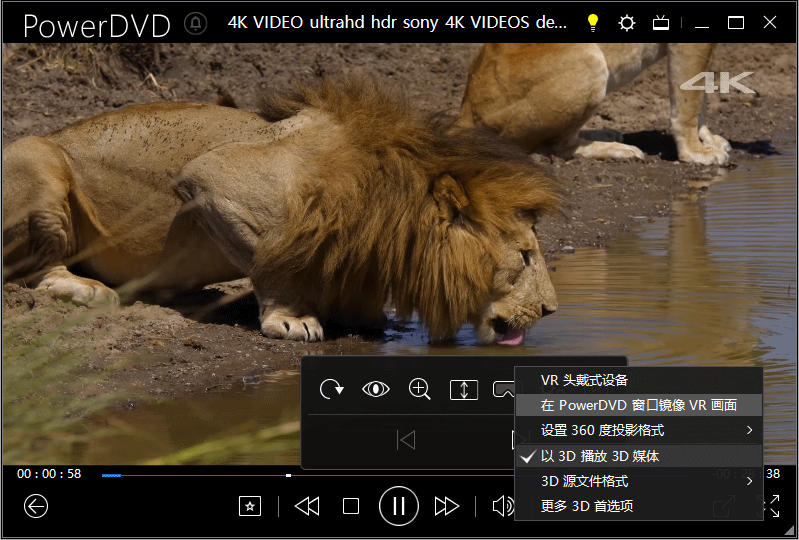Click the eye icon in the popup panel
Screen dimensions: 799x540
376,389
